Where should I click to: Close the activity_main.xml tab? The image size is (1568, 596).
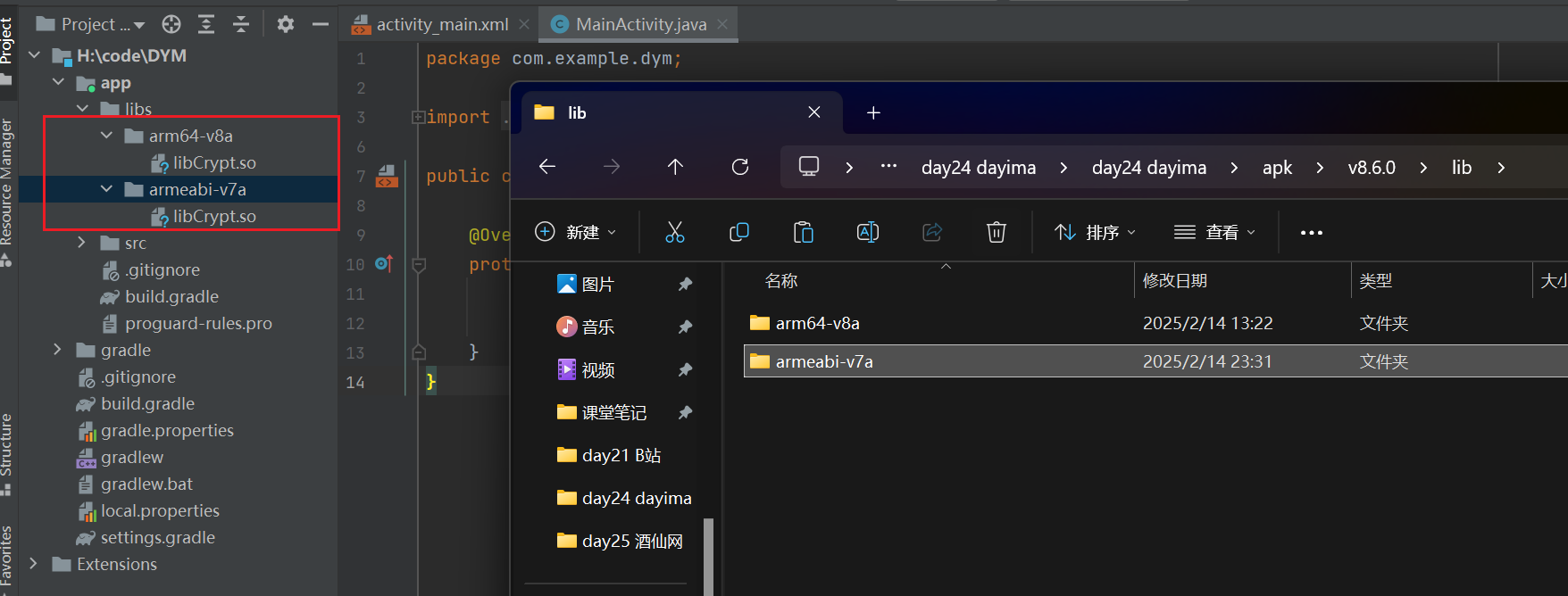[524, 24]
